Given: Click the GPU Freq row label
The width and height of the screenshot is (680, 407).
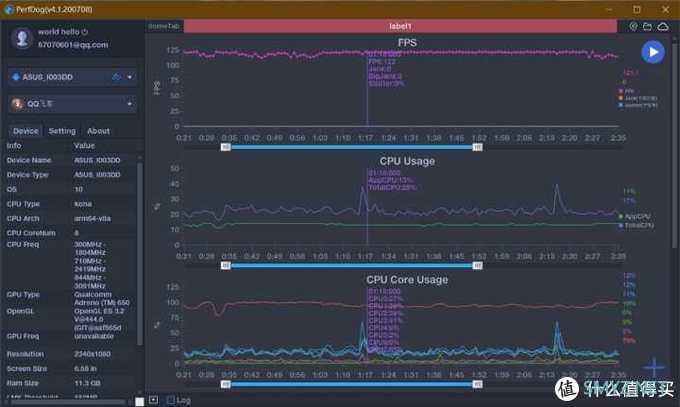Looking at the screenshot, I should pyautogui.click(x=23, y=336).
